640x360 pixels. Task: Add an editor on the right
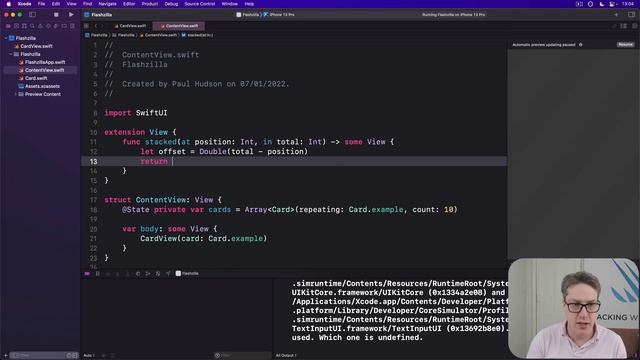(x=635, y=26)
